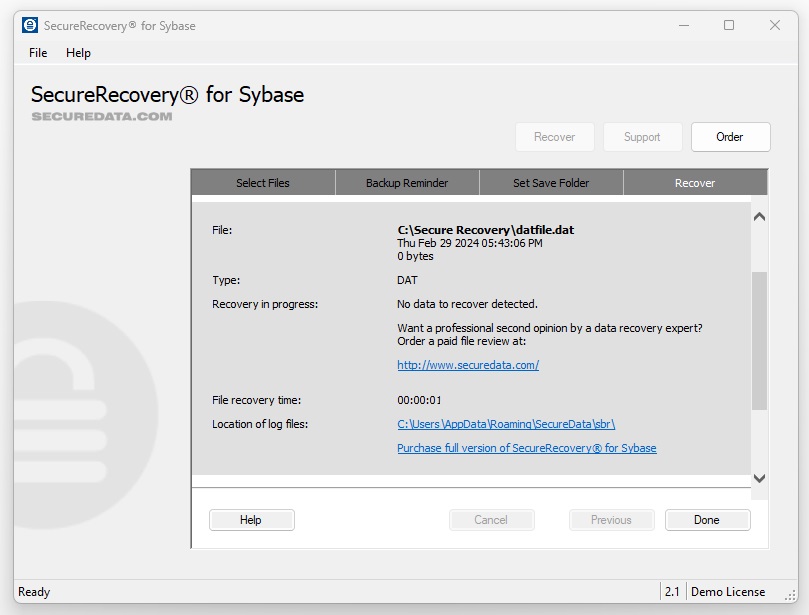Click the Order button
809x615 pixels.
[730, 137]
